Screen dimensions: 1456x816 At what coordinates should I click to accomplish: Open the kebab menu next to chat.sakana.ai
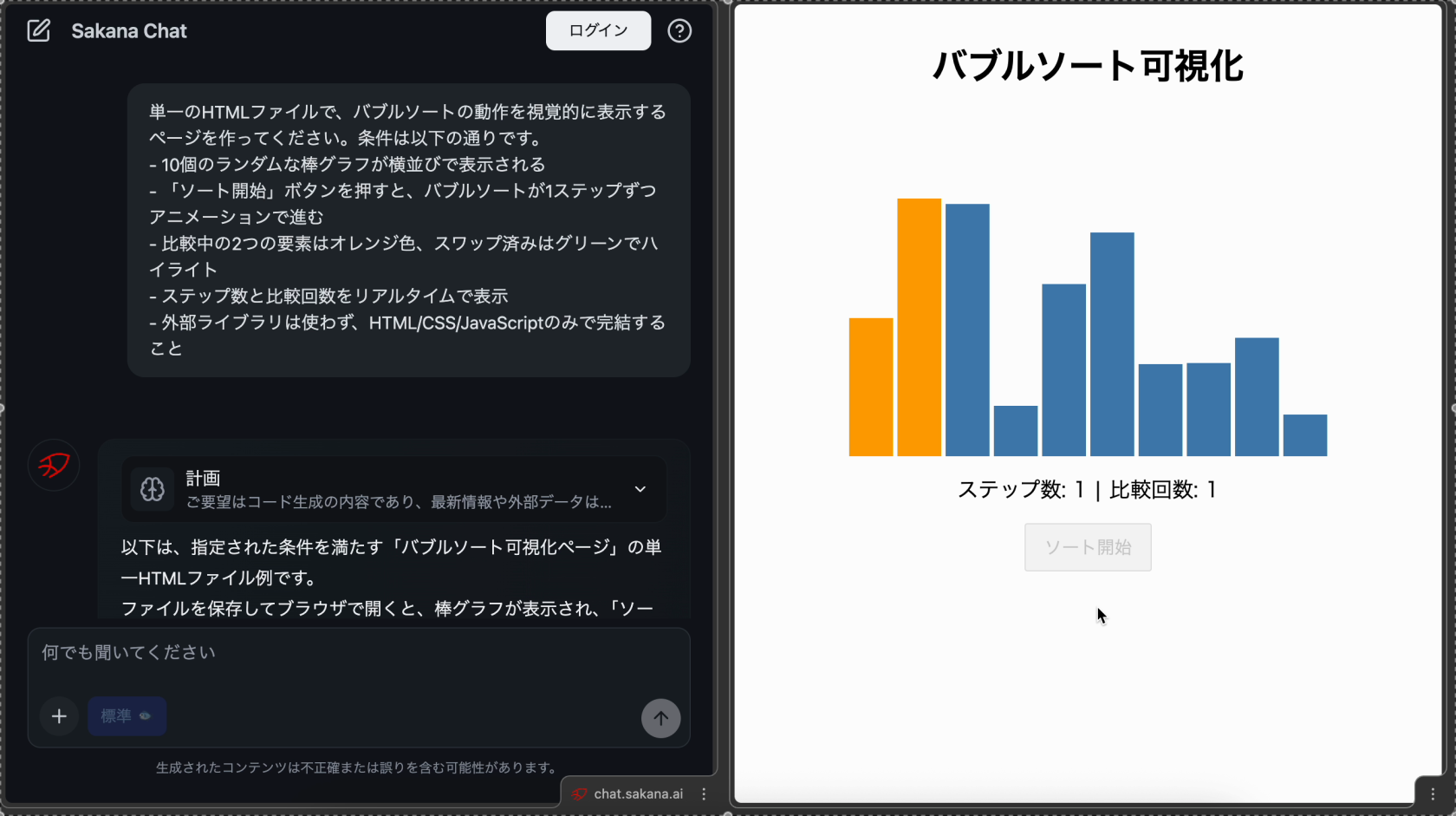[x=704, y=793]
